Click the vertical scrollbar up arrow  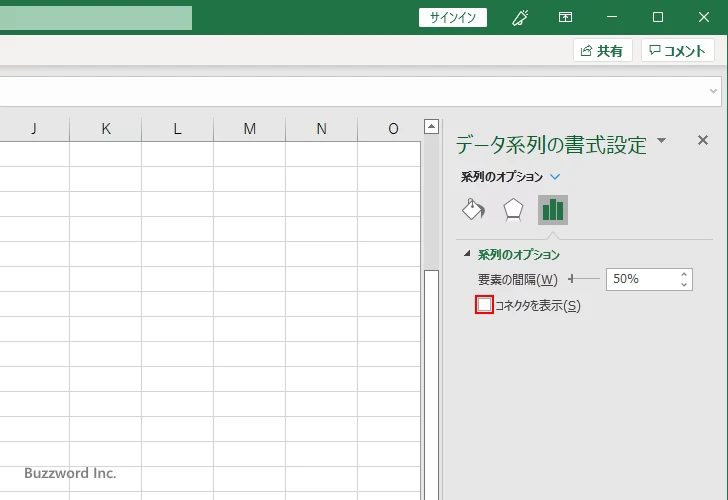(431, 126)
